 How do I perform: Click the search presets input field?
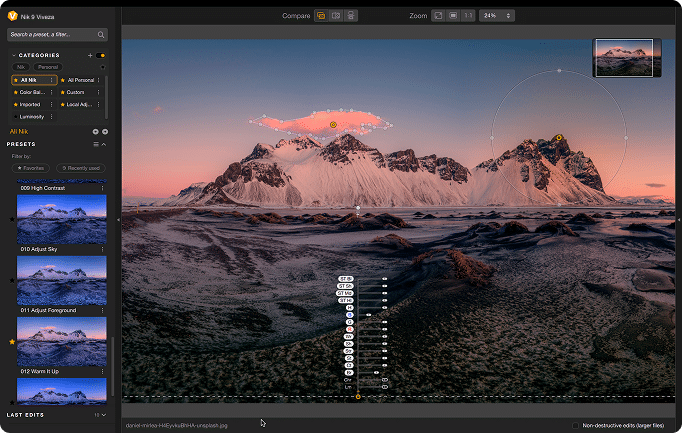click(52, 34)
